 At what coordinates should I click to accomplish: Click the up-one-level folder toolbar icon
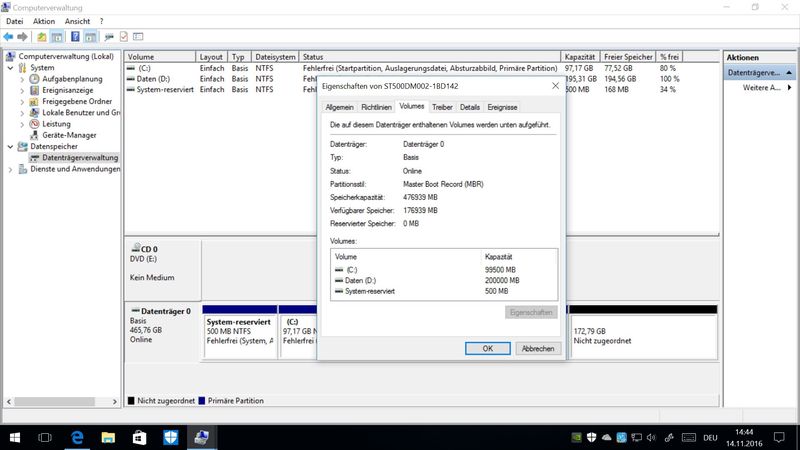click(43, 36)
